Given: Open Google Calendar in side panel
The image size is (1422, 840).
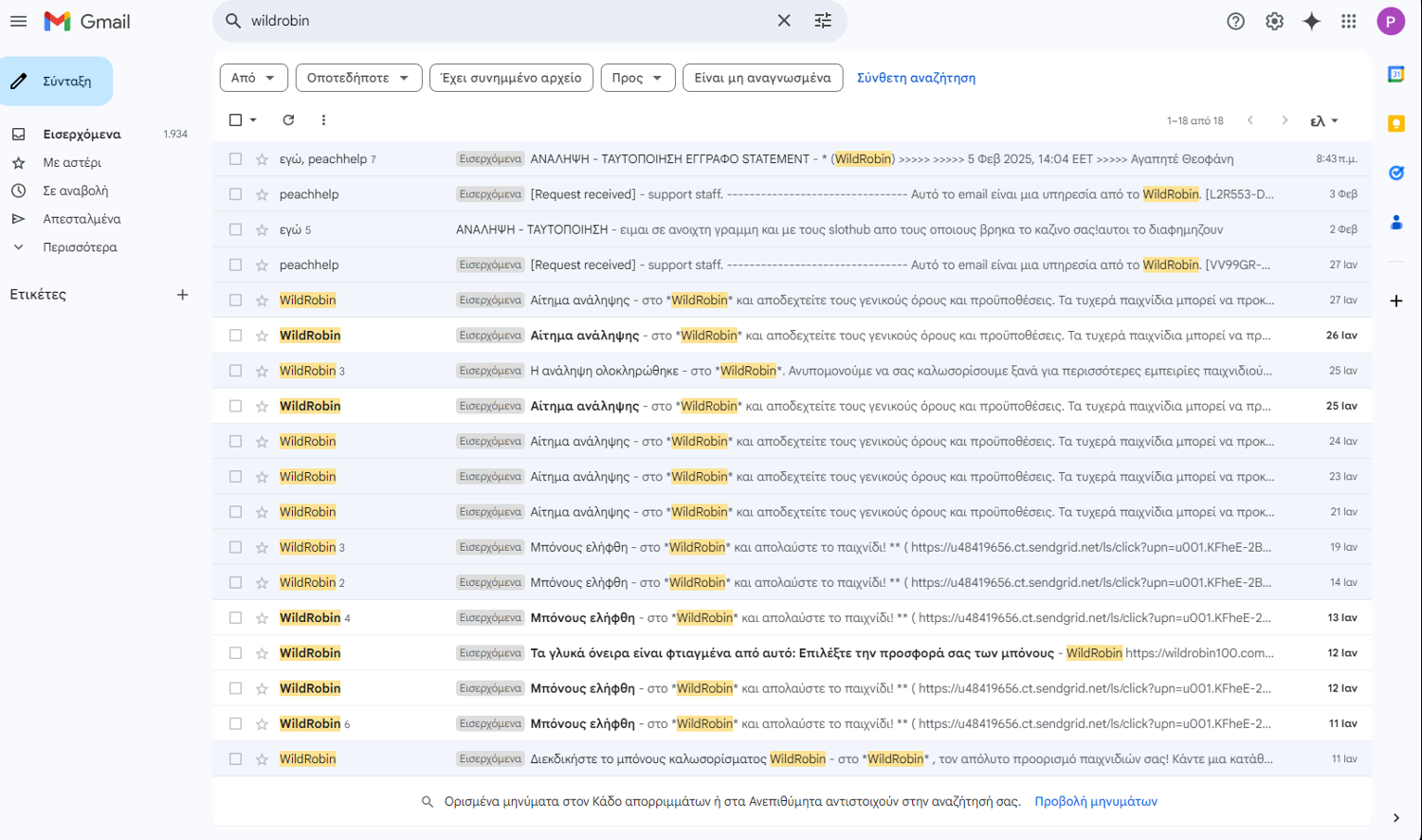Looking at the screenshot, I should [1395, 74].
